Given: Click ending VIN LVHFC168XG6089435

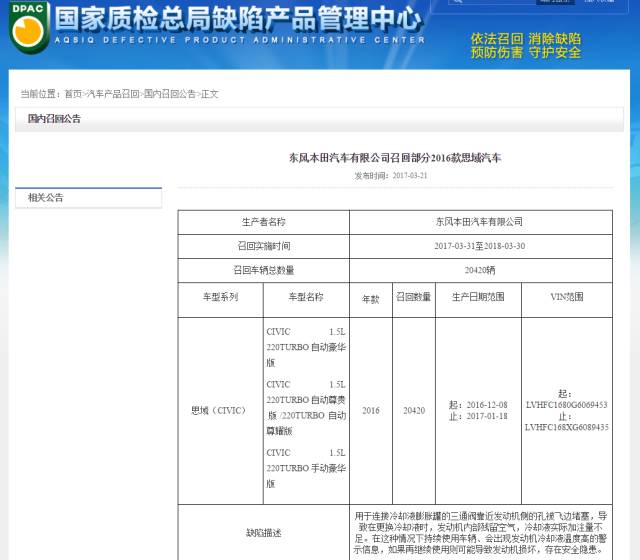Looking at the screenshot, I should click(567, 427).
